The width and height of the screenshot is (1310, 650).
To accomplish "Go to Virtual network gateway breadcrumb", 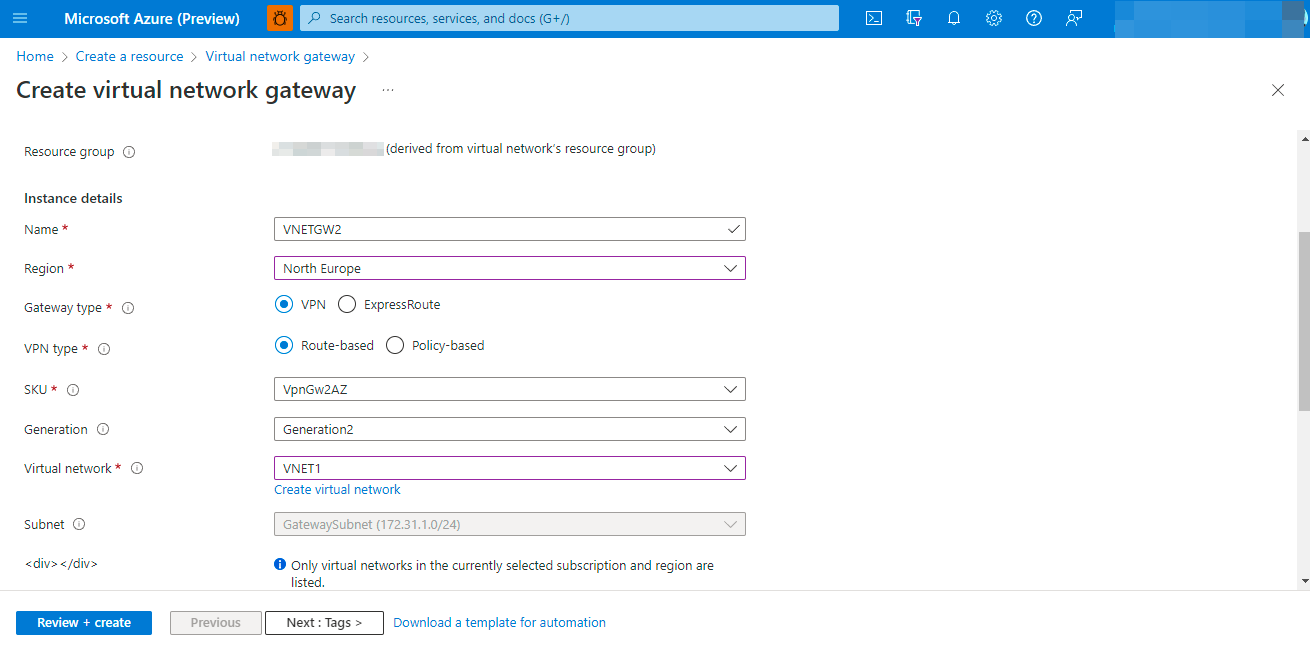I will pos(280,57).
